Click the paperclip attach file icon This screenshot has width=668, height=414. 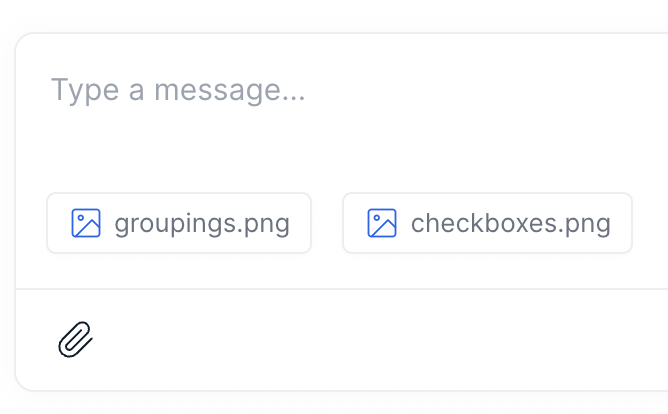coord(76,340)
